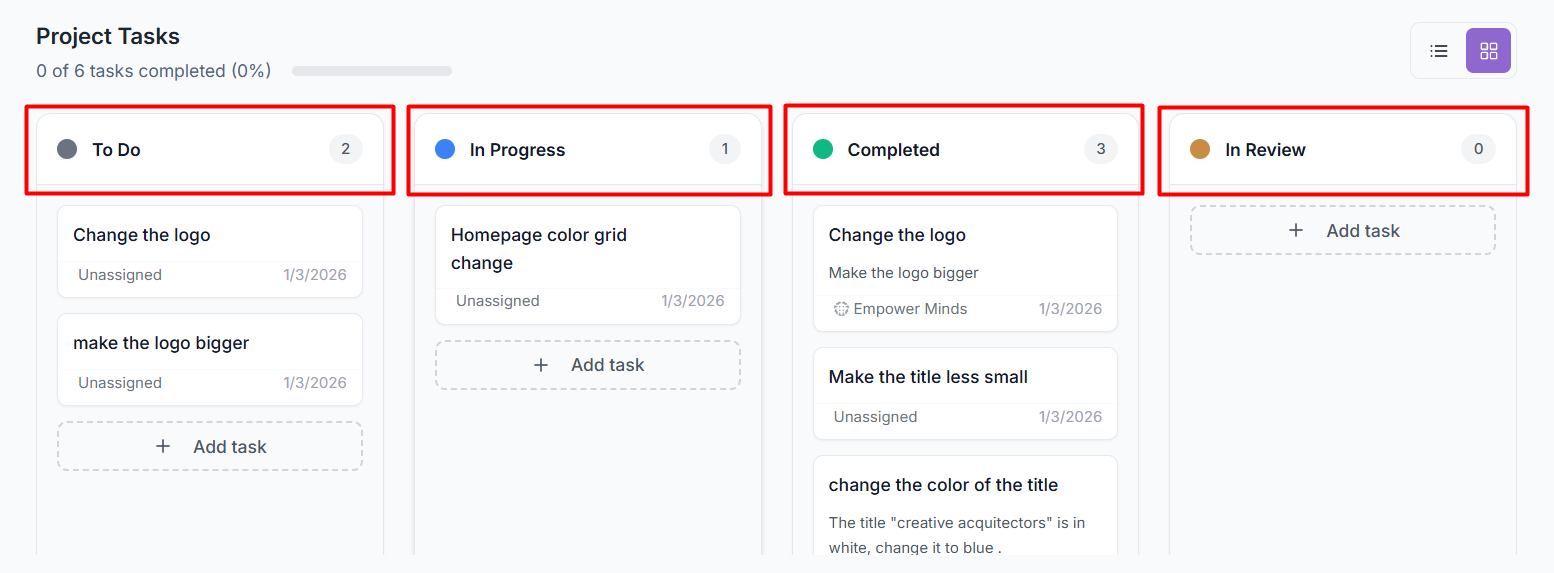Click the plus icon in In Review column
This screenshot has height=573, width=1554.
click(1296, 230)
